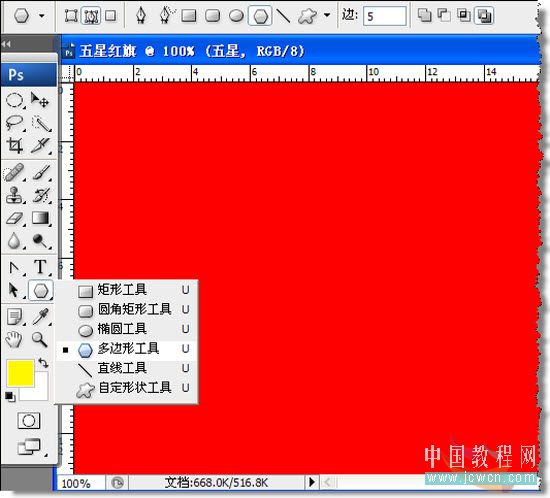Select the Eyedropper tool
Screen dimensions: 550x498
pos(41,316)
